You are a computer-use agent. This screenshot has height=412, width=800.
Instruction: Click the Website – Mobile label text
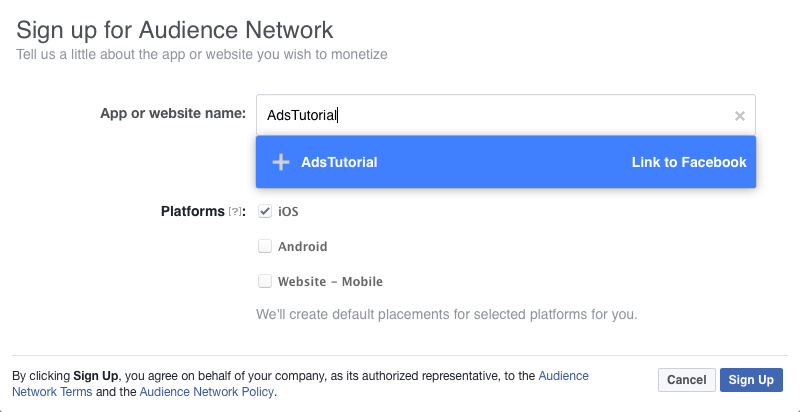330,281
